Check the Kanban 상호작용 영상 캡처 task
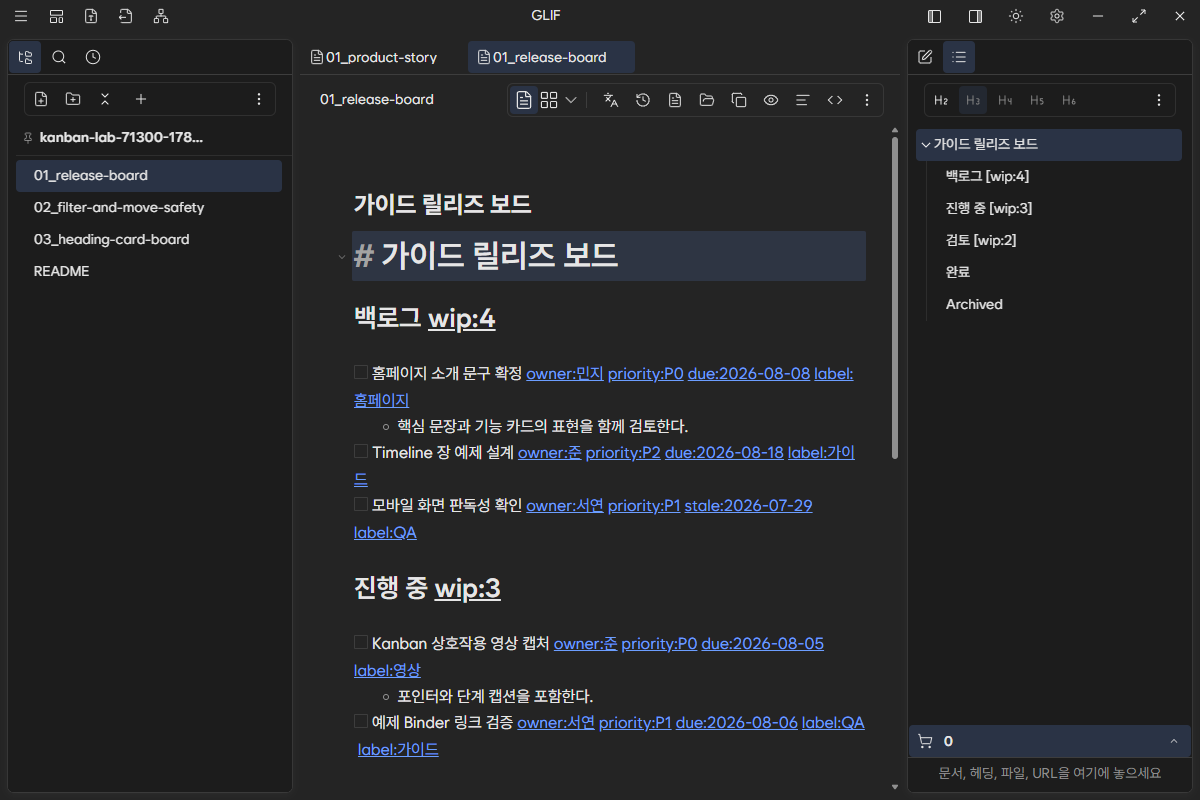The image size is (1200, 800). click(361, 642)
